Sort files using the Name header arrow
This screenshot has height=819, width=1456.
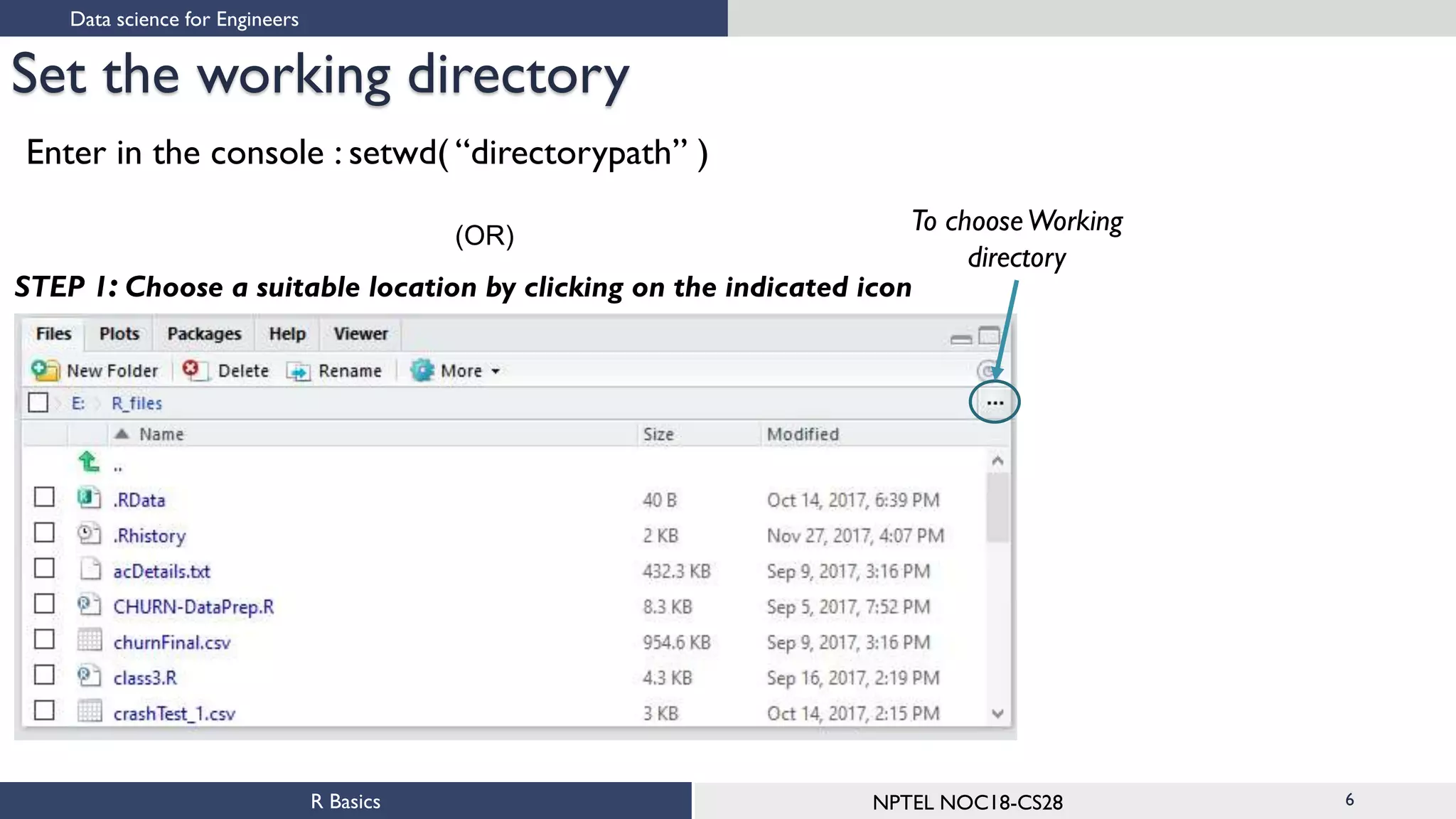122,434
